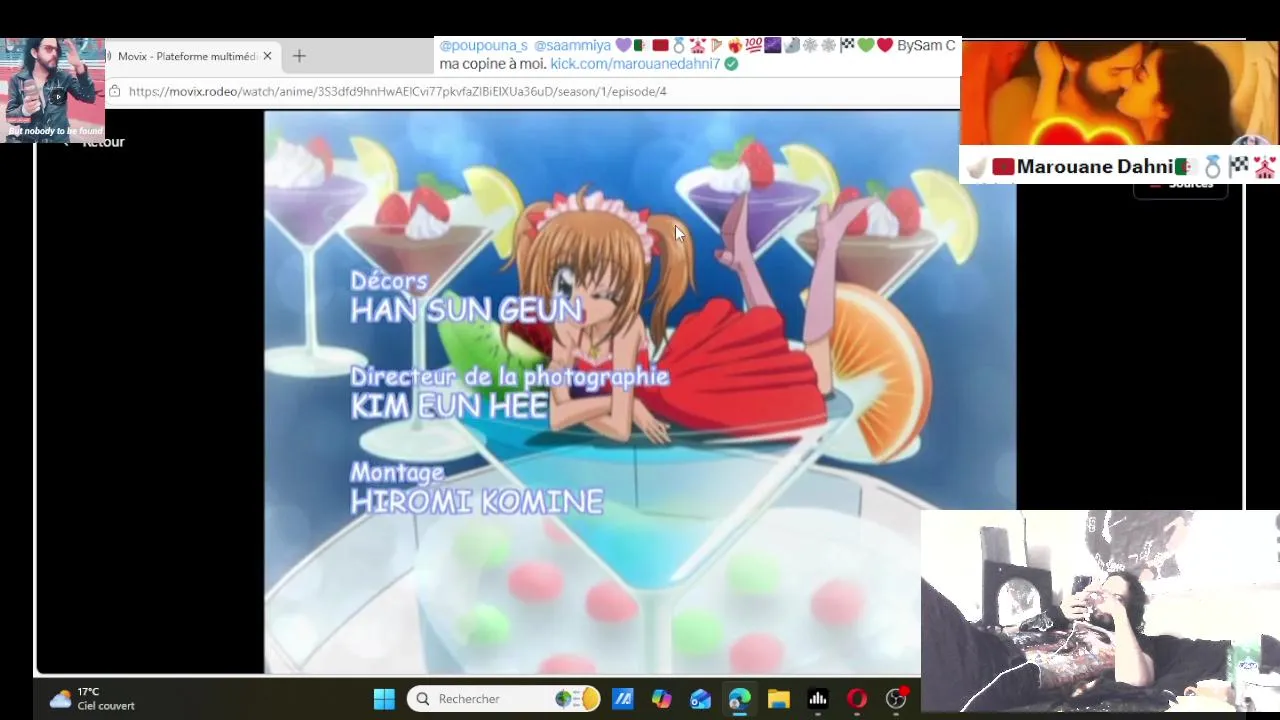Screen dimensions: 1280x720
Task: Open the Windows Start menu
Action: [384, 699]
